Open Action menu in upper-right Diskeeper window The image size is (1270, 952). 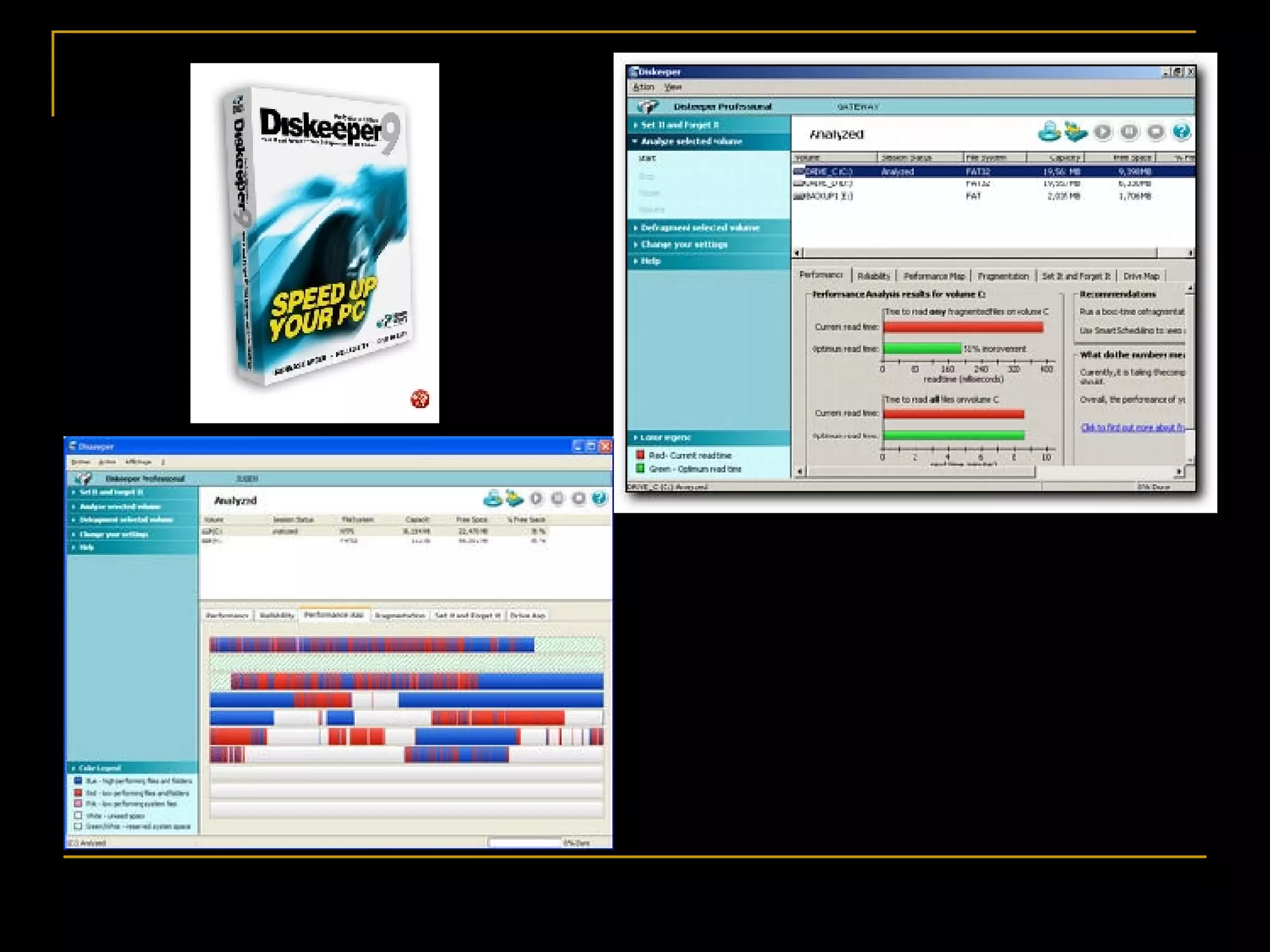[644, 87]
